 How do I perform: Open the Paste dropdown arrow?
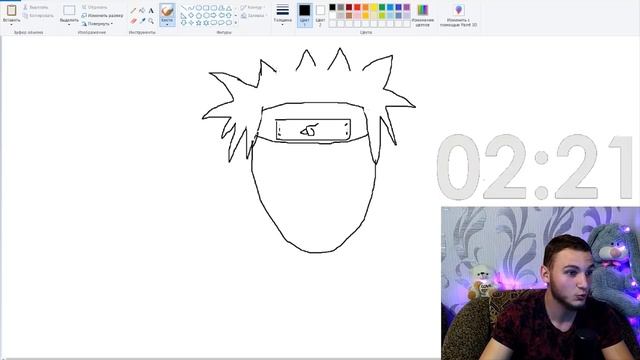(11, 24)
